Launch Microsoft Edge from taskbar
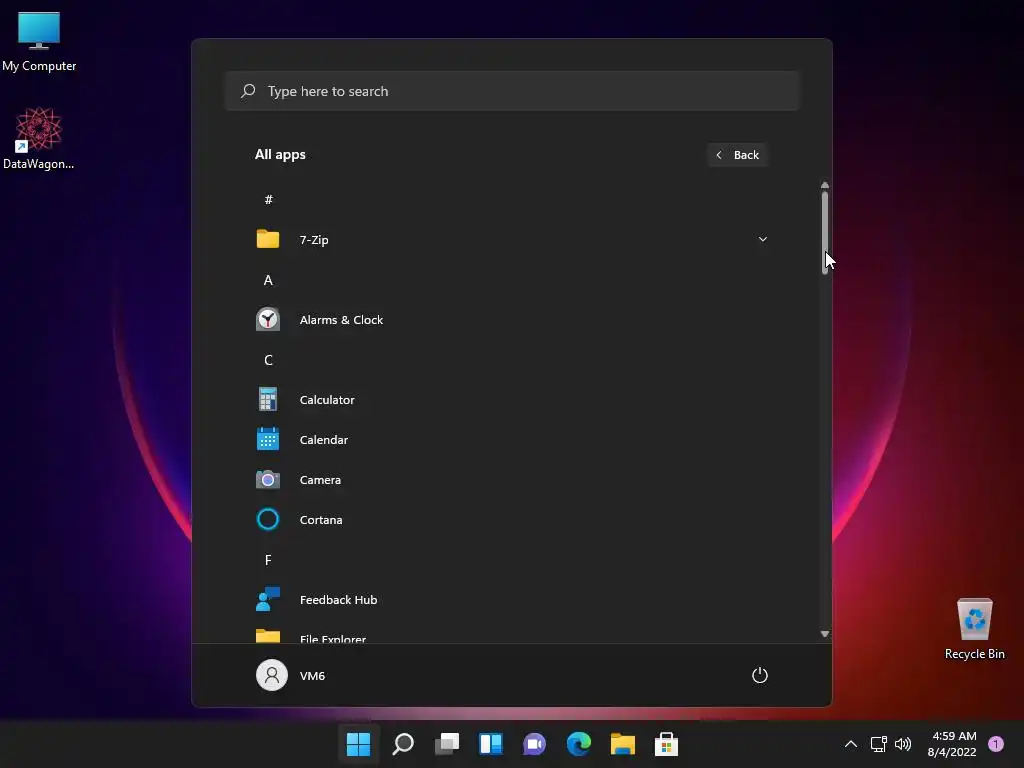The image size is (1024, 768). point(579,744)
